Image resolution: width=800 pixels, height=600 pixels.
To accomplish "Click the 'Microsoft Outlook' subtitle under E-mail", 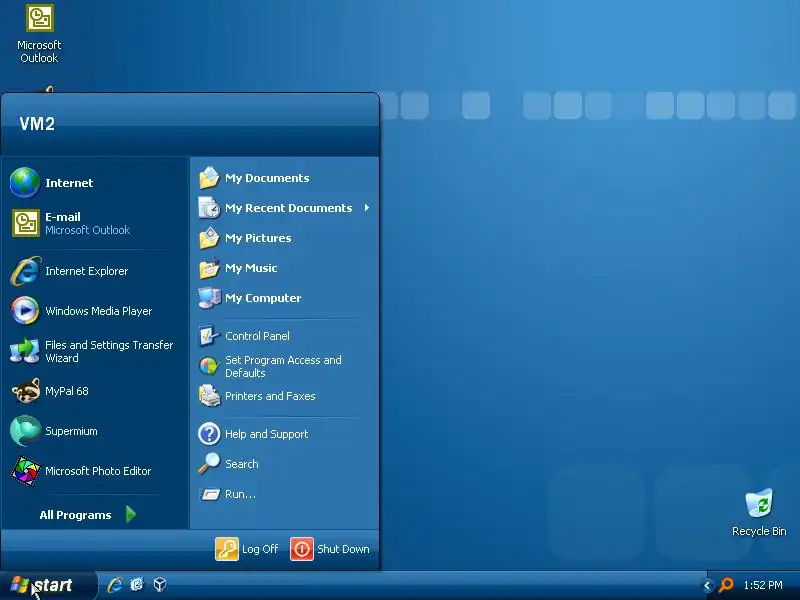I will tap(87, 230).
